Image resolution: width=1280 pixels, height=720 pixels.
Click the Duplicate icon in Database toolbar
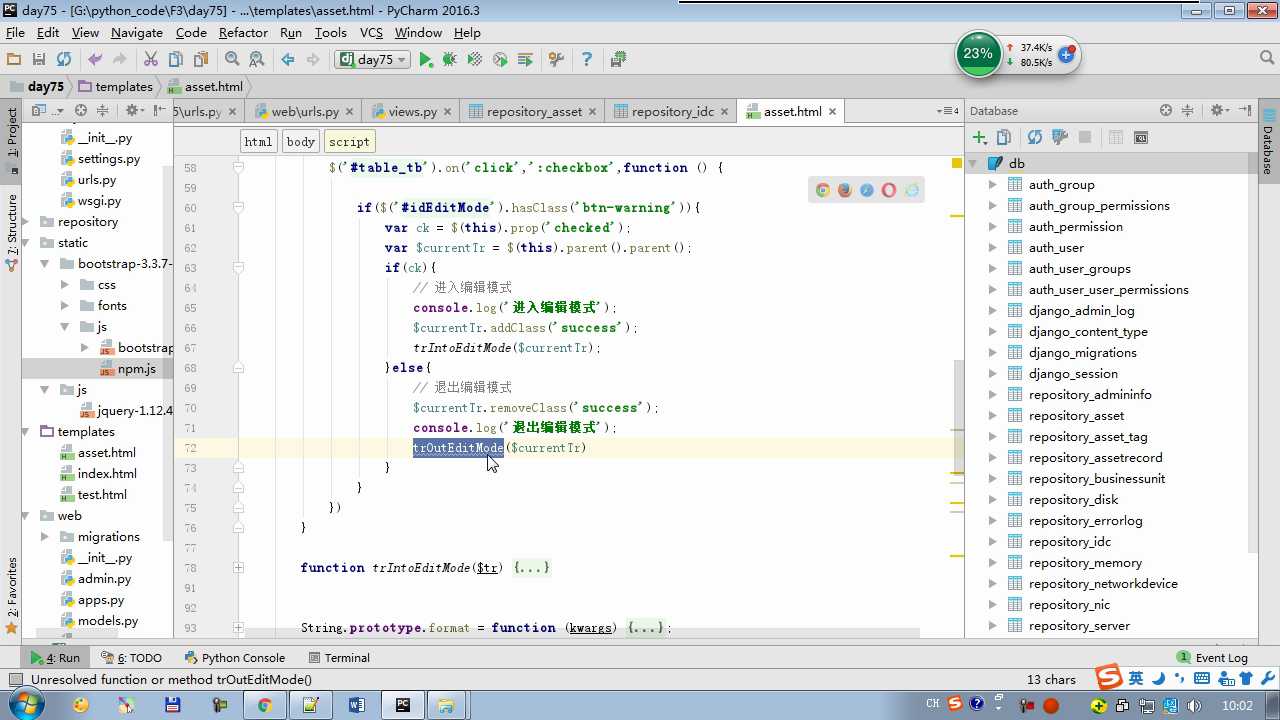[1004, 137]
